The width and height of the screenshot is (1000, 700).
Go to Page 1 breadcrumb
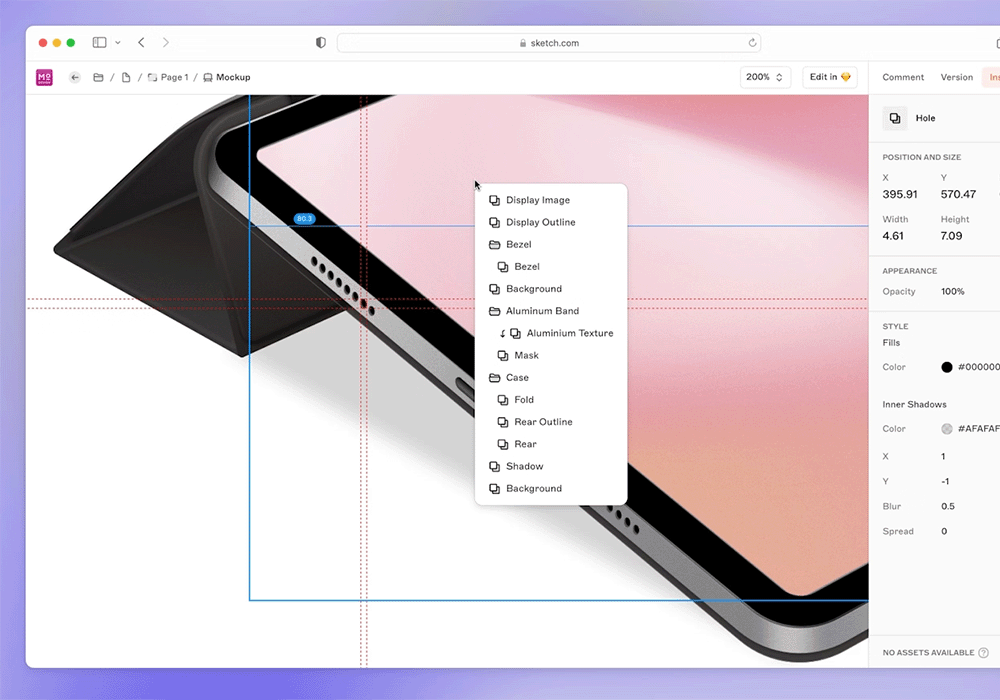[x=168, y=77]
